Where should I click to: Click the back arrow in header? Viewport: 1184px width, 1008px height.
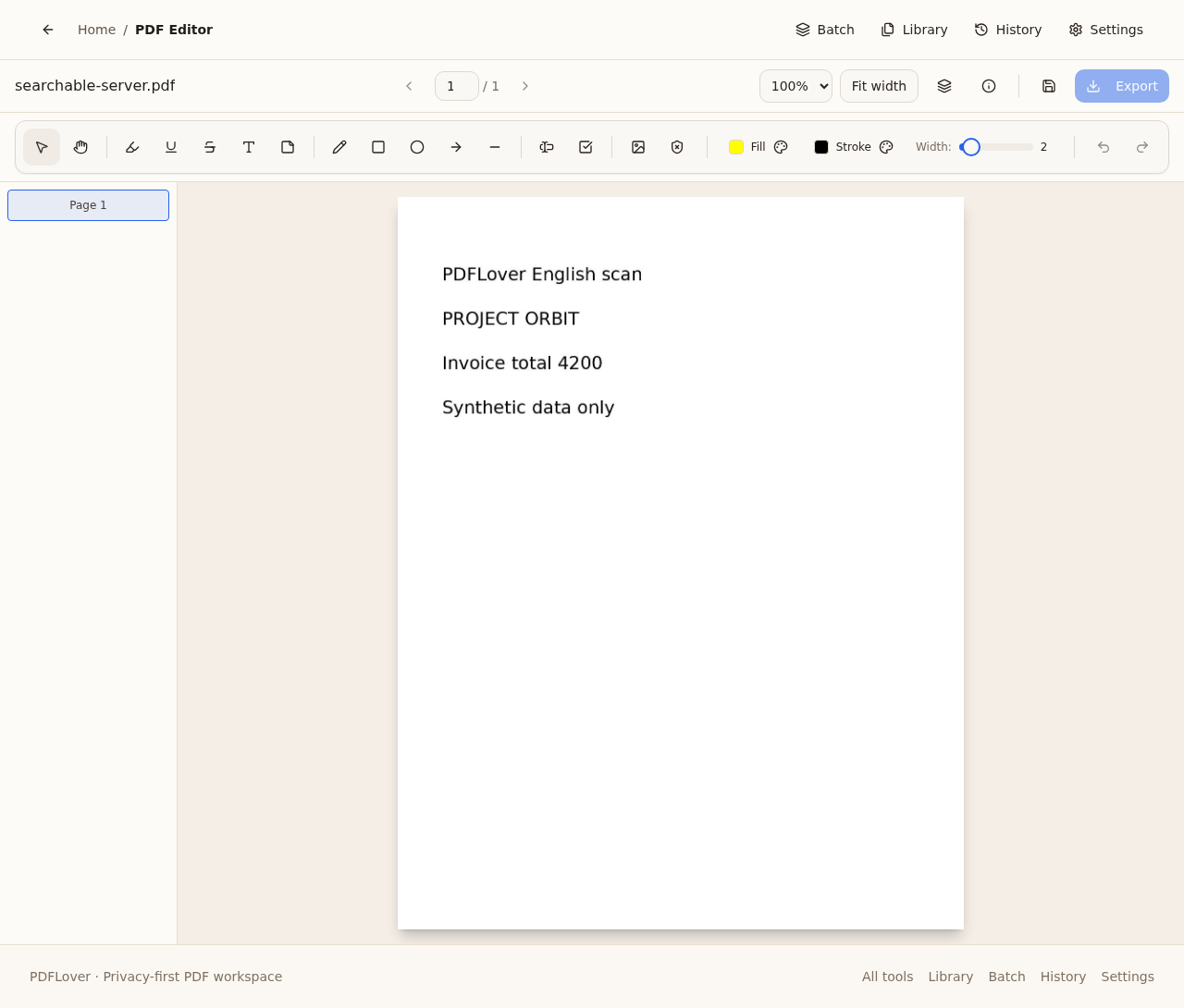pos(48,30)
